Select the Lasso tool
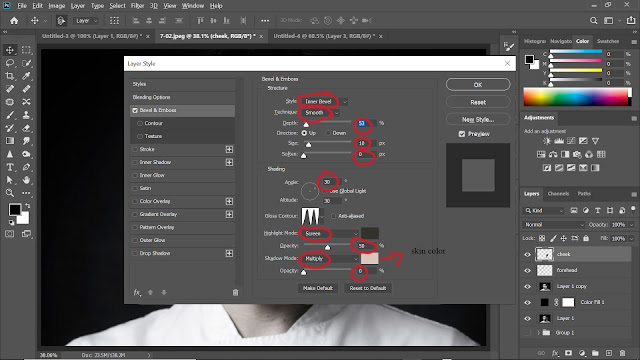The image size is (640, 360). click(10, 63)
